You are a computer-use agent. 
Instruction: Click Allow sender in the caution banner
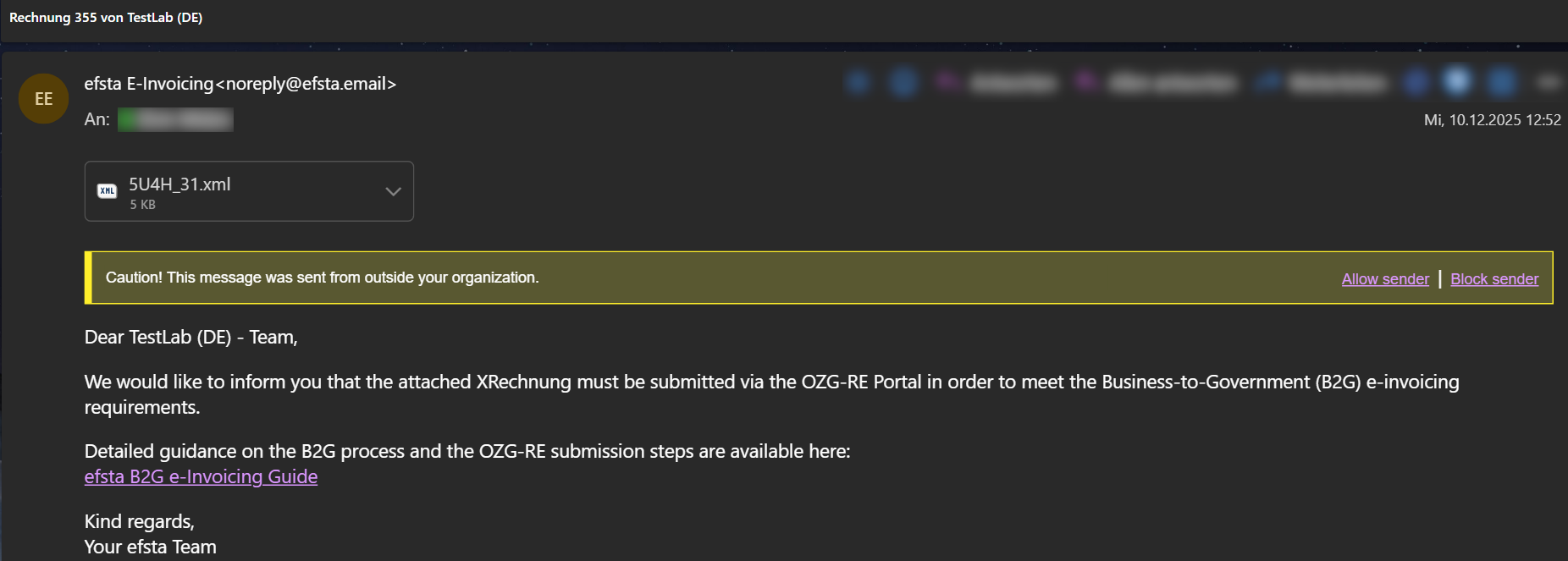[1385, 278]
